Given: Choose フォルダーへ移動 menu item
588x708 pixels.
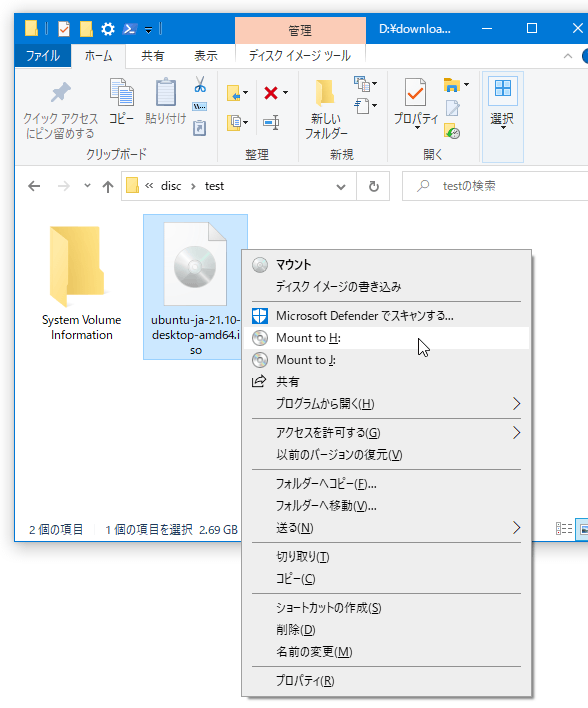Looking at the screenshot, I should pos(386,506).
